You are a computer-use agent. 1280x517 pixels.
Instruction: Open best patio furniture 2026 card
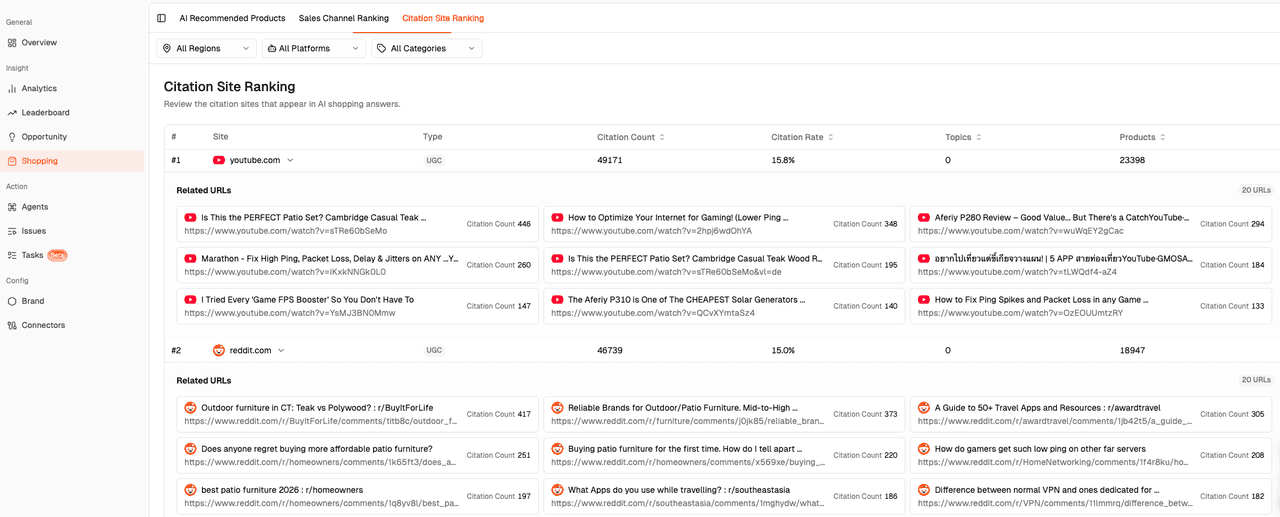(x=357, y=496)
